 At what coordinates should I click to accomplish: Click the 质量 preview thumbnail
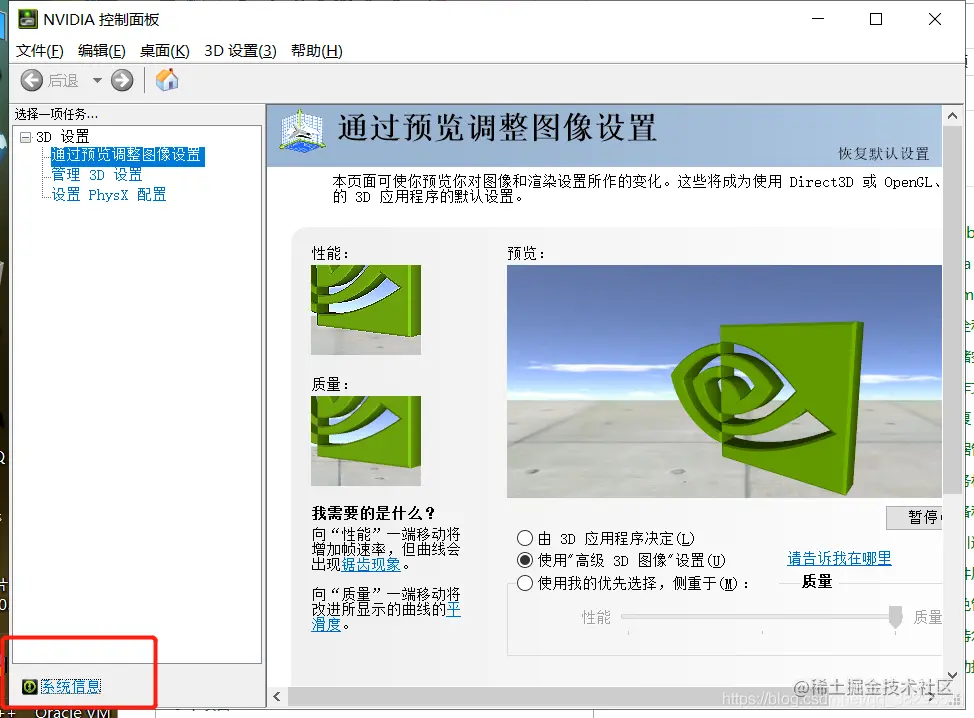point(366,441)
